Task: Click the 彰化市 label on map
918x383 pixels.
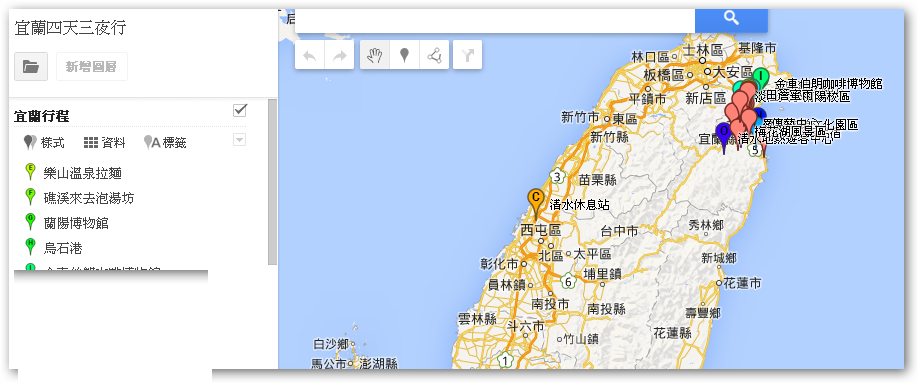Action: tap(499, 264)
